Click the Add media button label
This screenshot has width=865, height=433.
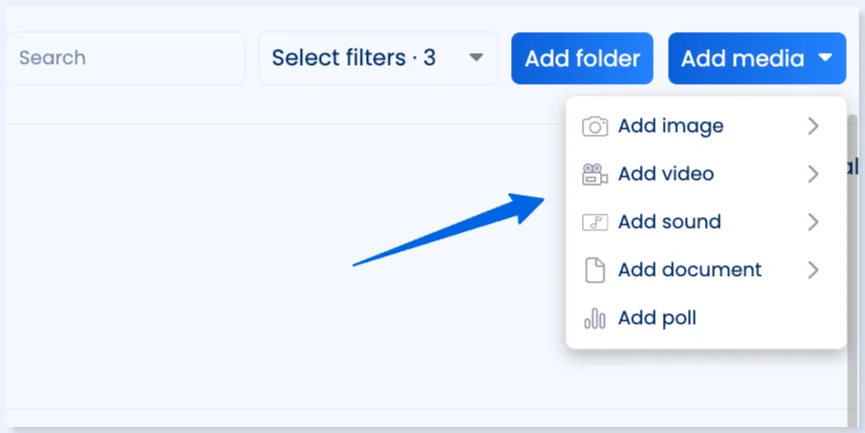[x=743, y=58]
